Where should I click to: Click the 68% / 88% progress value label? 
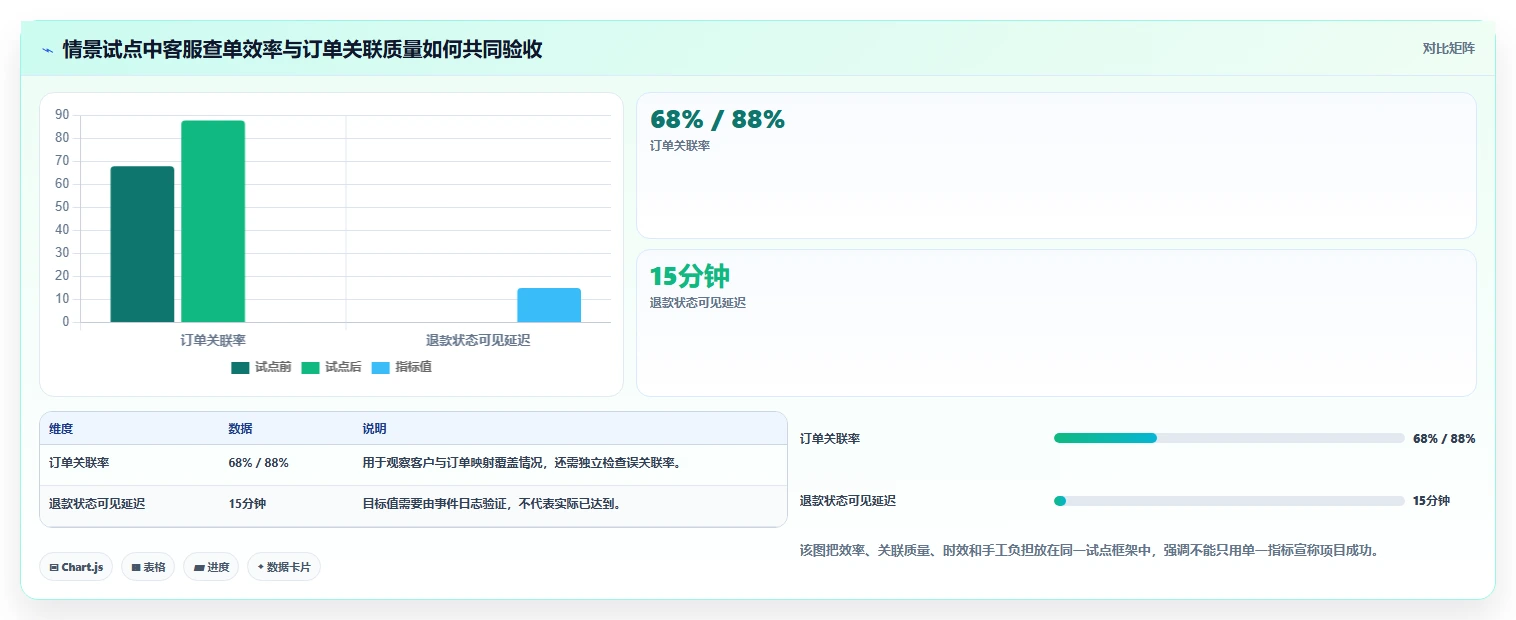point(1444,439)
